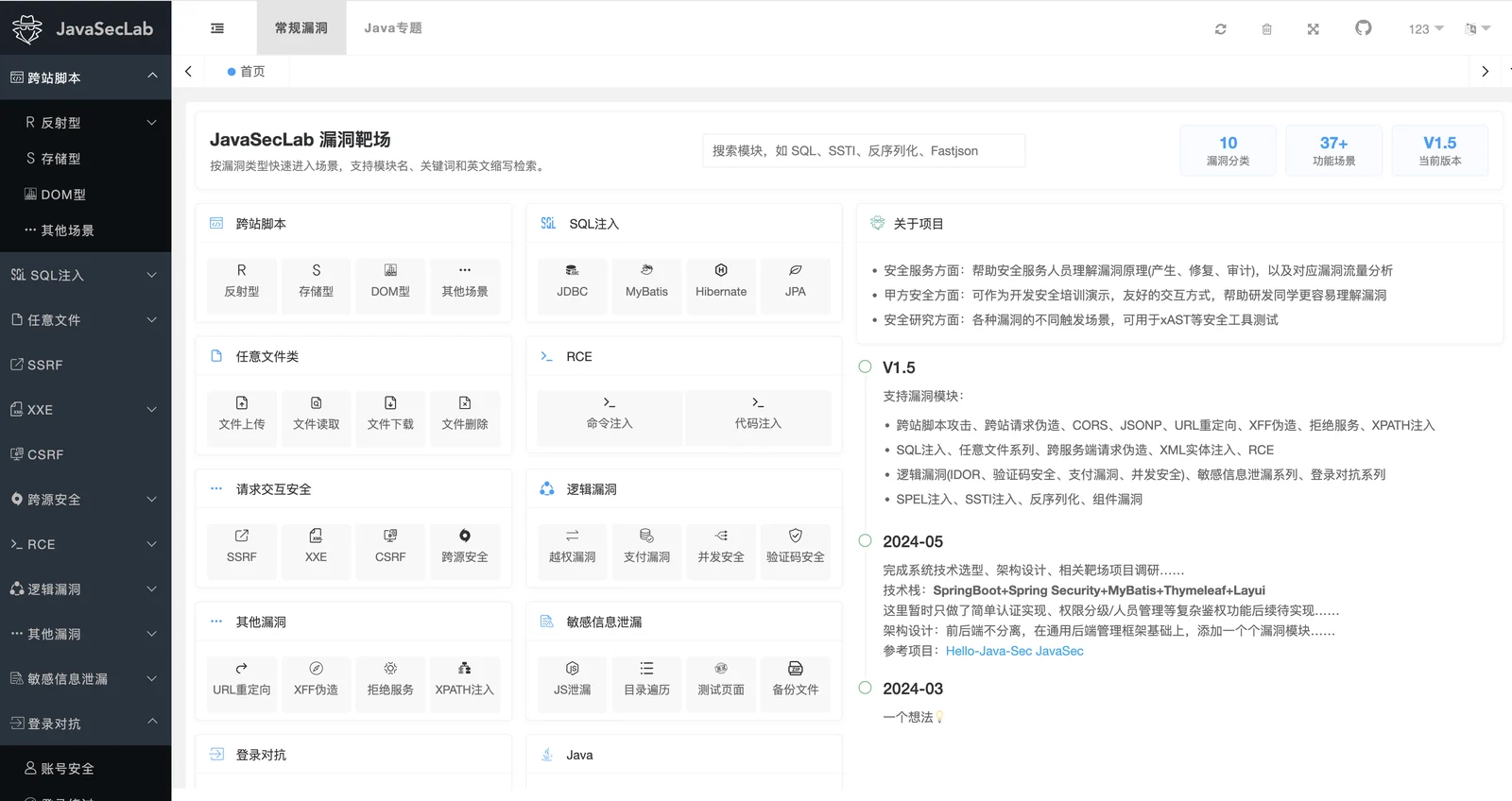This screenshot has height=801, width=1512.
Task: Click the sidebar collapse hamburger icon
Action: tap(217, 28)
